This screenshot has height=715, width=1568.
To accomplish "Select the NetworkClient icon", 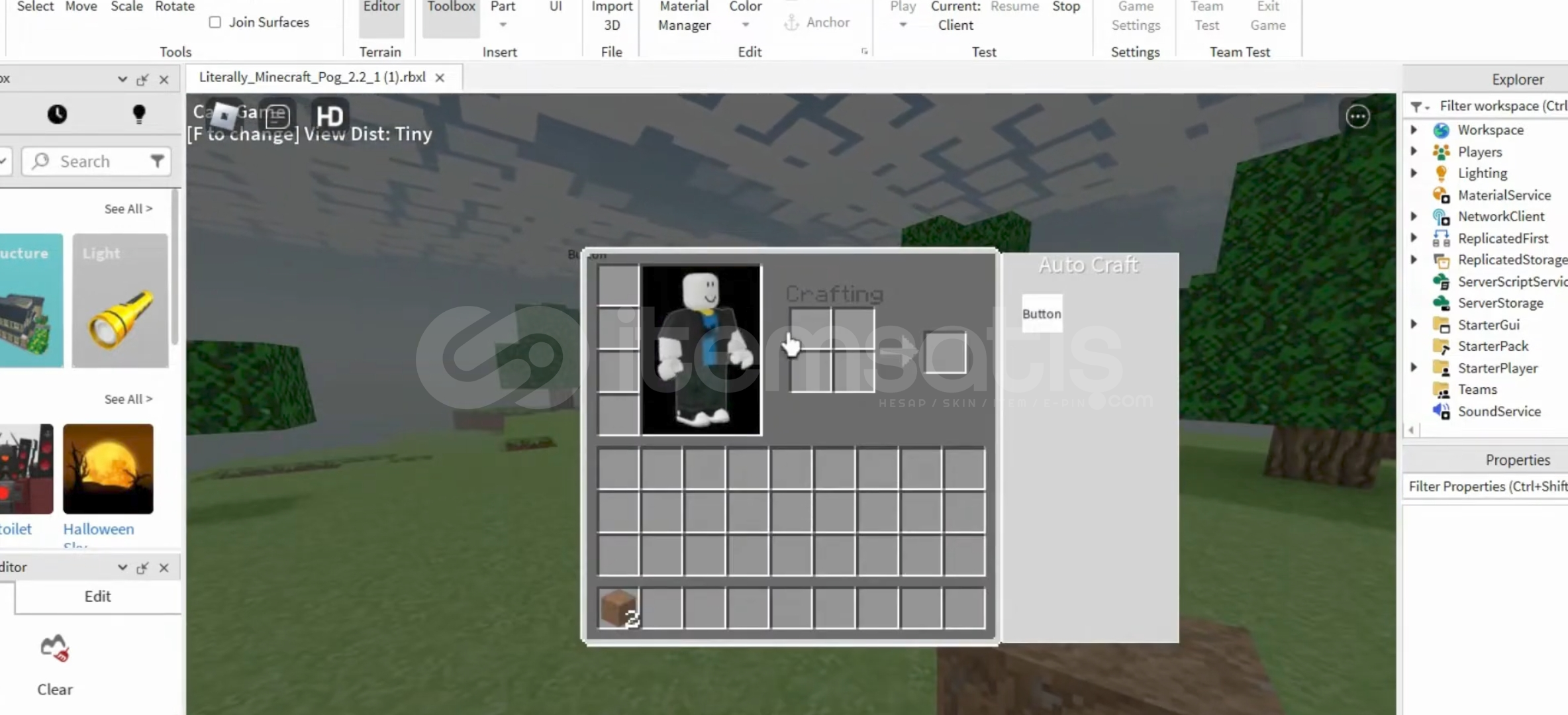I will 1441,216.
